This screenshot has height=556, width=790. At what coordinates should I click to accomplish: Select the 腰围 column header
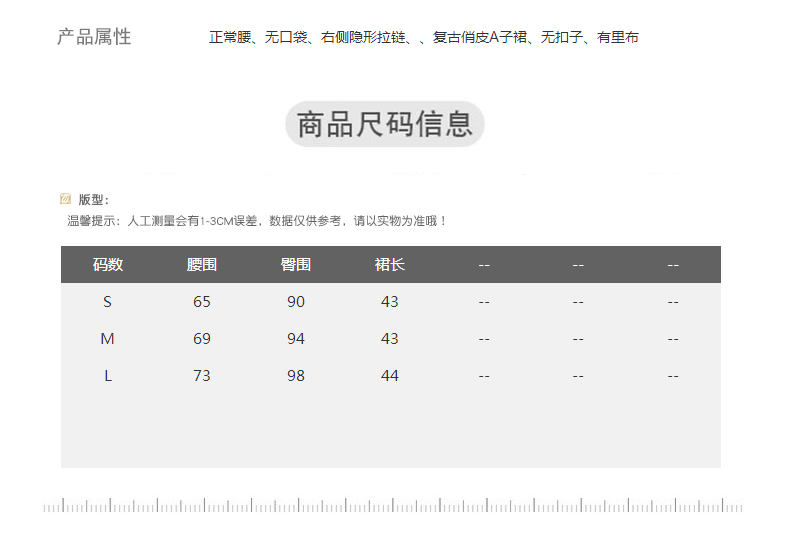click(x=202, y=265)
